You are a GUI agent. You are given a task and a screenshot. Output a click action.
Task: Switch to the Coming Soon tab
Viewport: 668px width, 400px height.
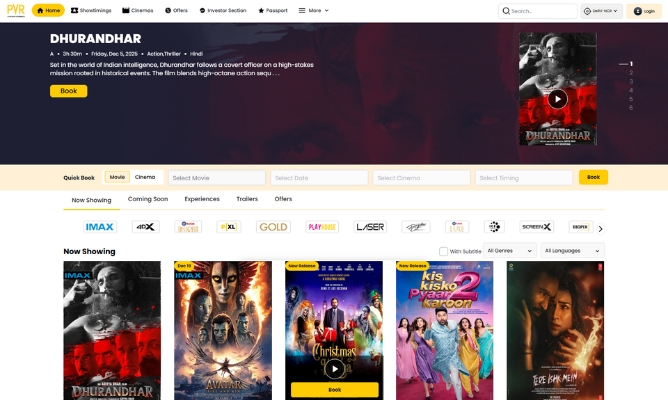click(147, 199)
